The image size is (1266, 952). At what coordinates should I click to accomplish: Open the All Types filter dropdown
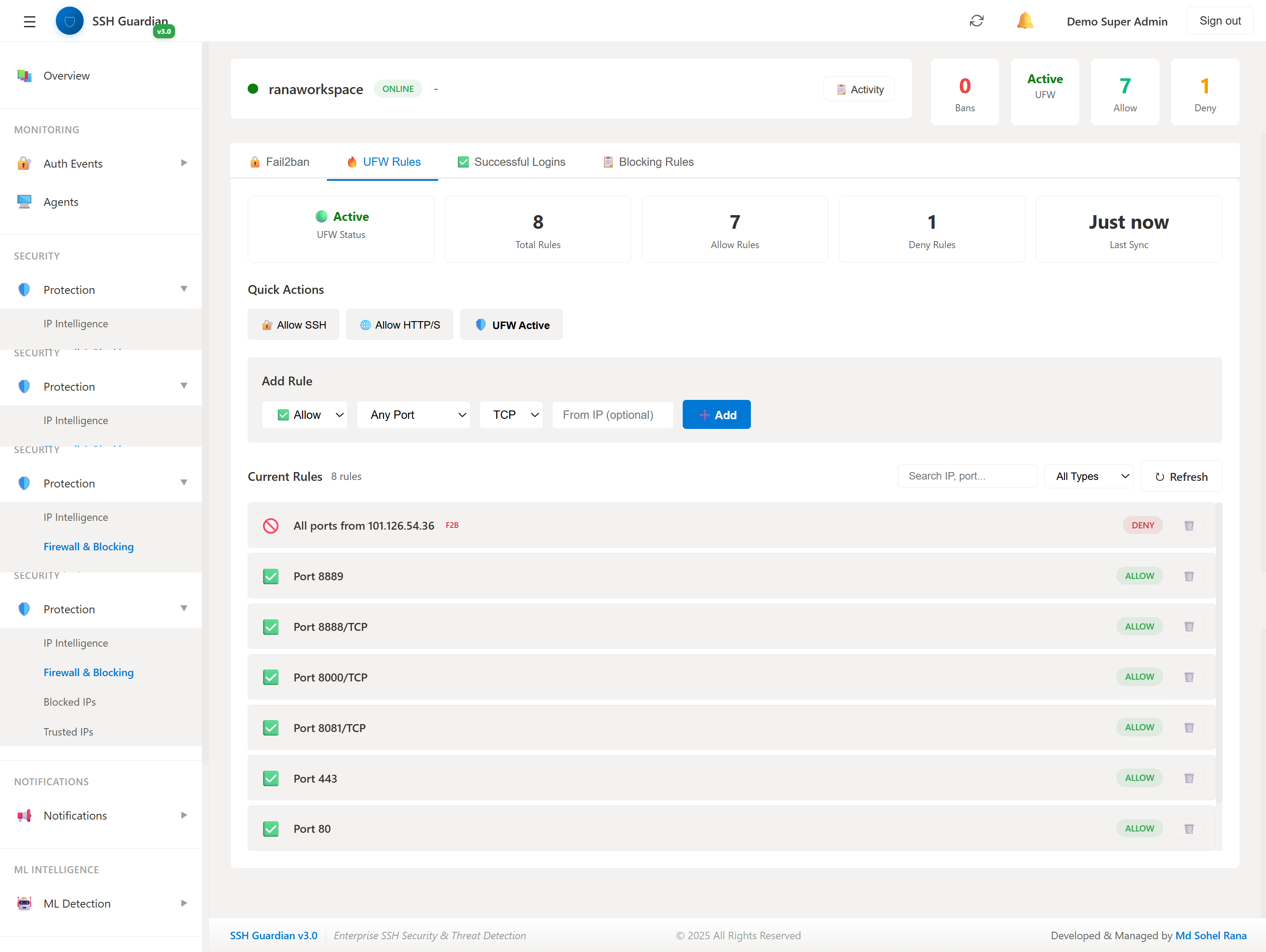[1089, 476]
